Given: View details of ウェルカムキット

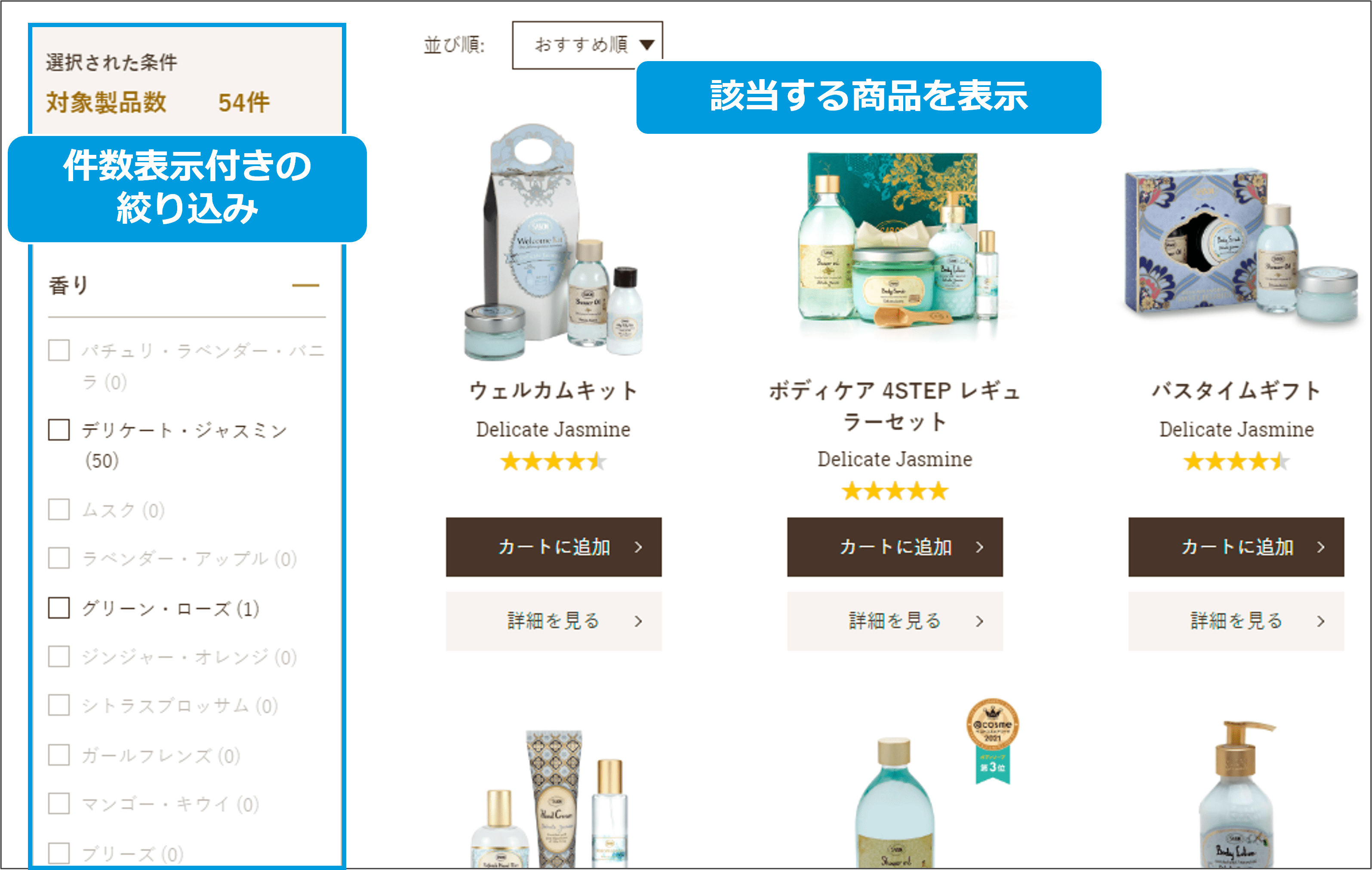Looking at the screenshot, I should coord(553,621).
